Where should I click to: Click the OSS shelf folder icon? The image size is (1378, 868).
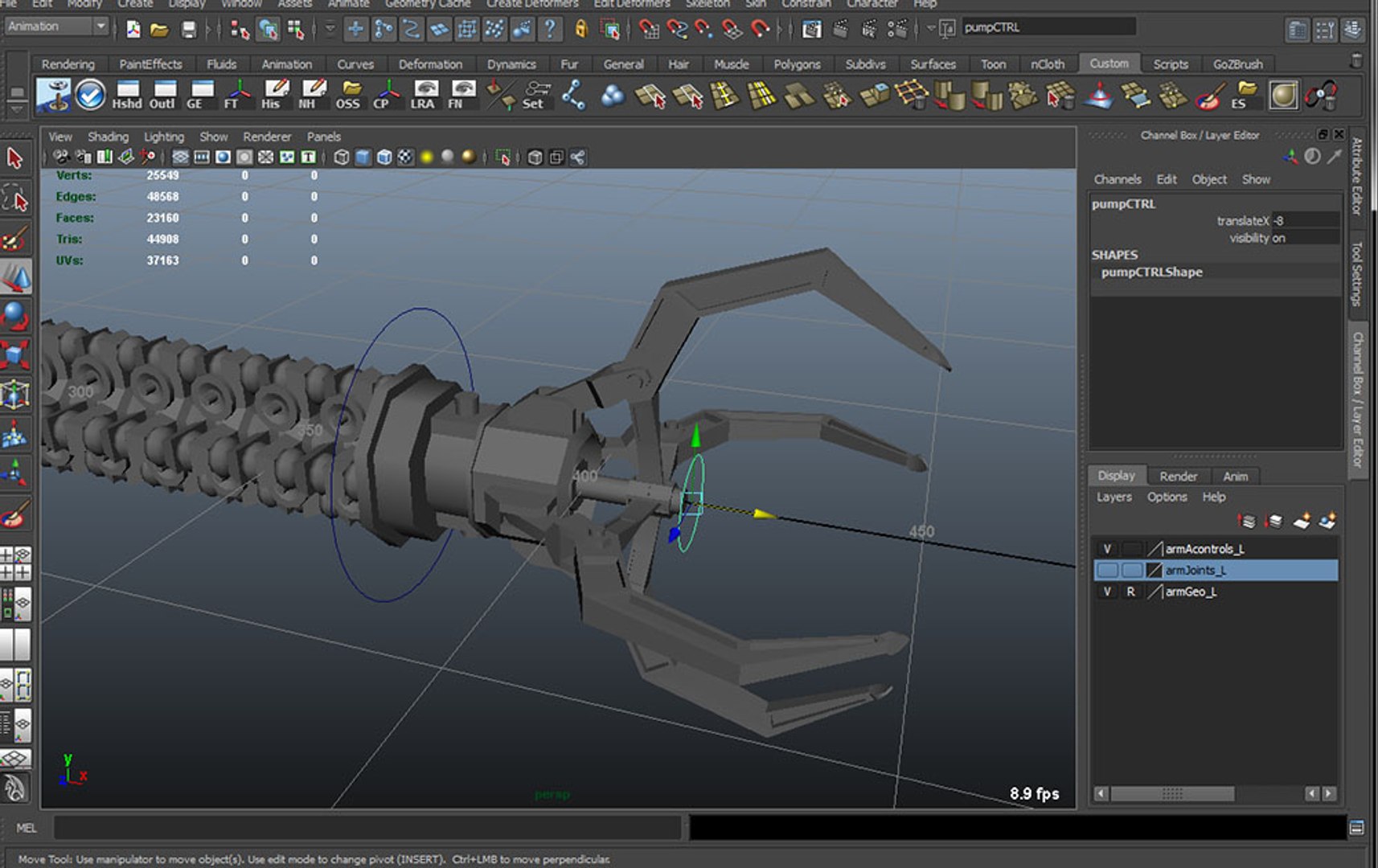(x=349, y=95)
